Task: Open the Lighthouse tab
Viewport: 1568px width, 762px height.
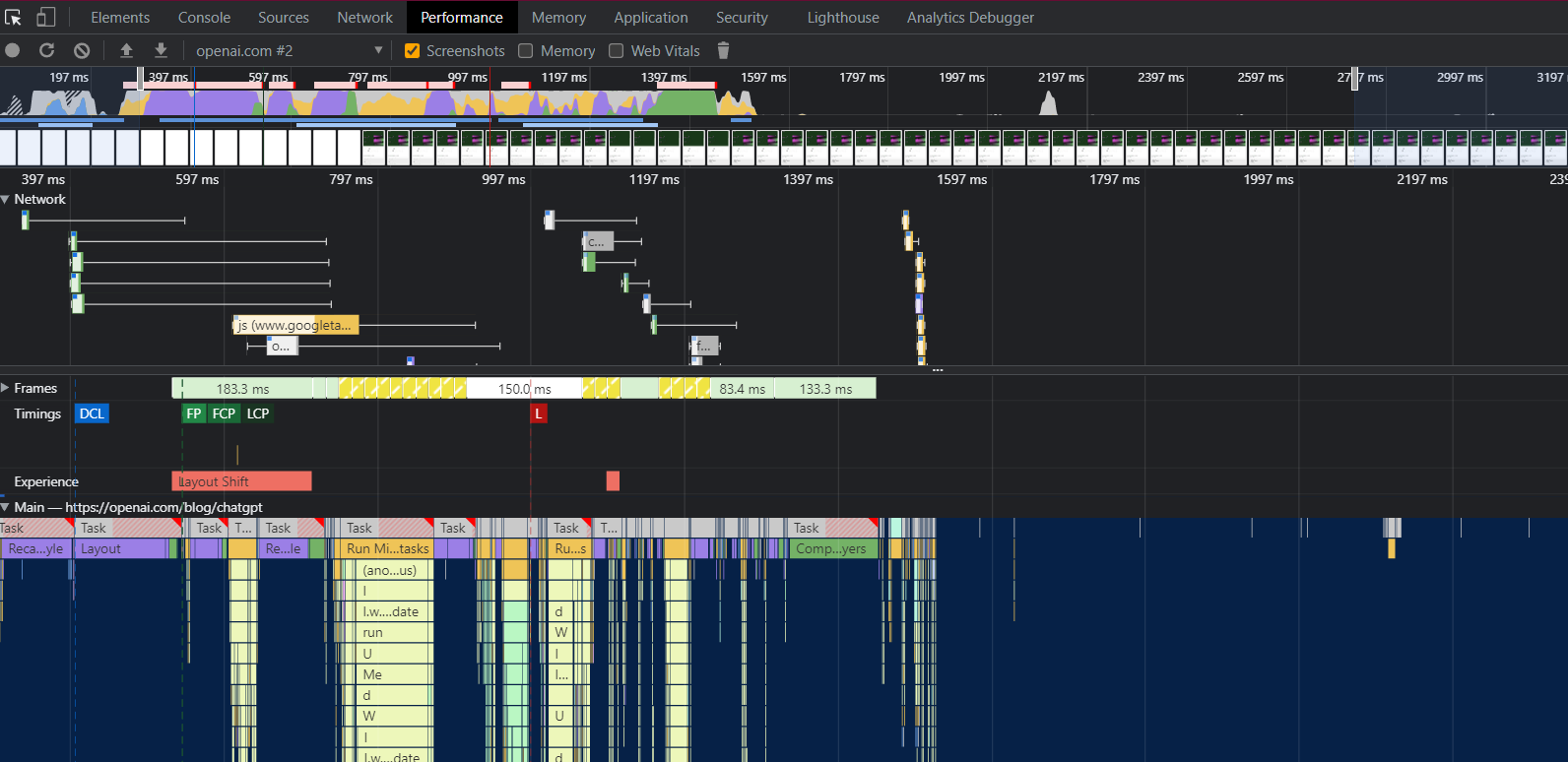Action: click(x=843, y=17)
